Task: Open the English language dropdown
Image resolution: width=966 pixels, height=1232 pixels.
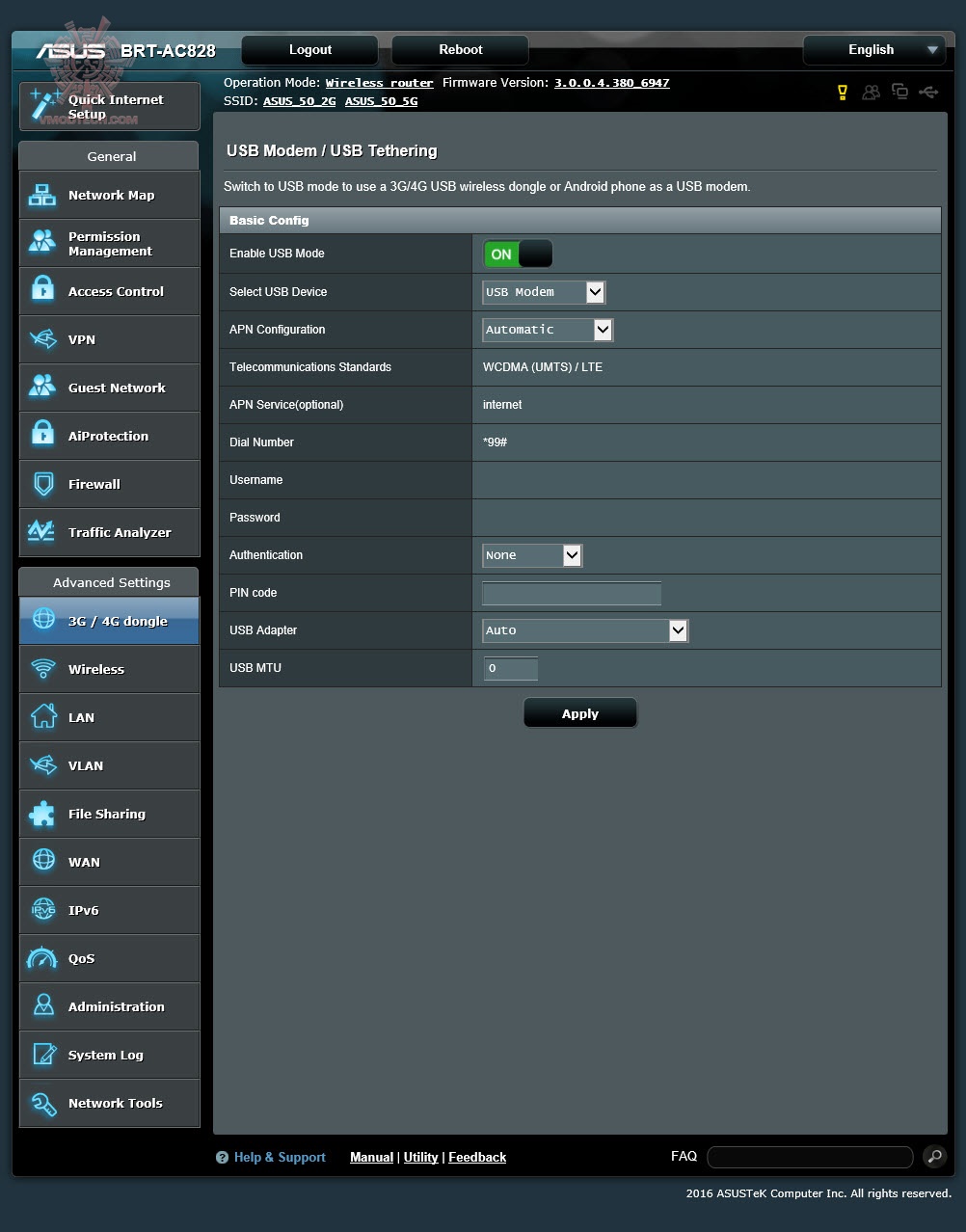Action: tap(874, 50)
